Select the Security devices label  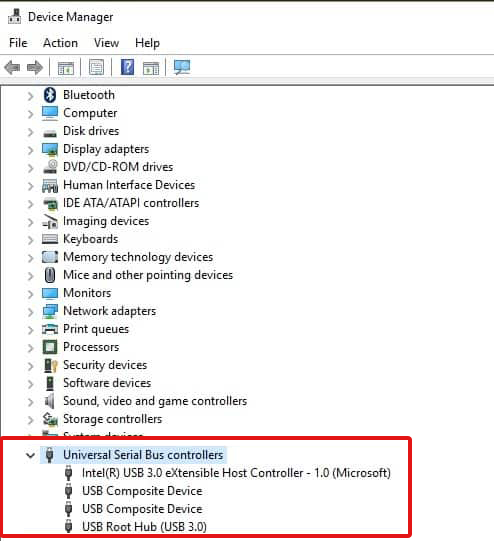coord(105,365)
